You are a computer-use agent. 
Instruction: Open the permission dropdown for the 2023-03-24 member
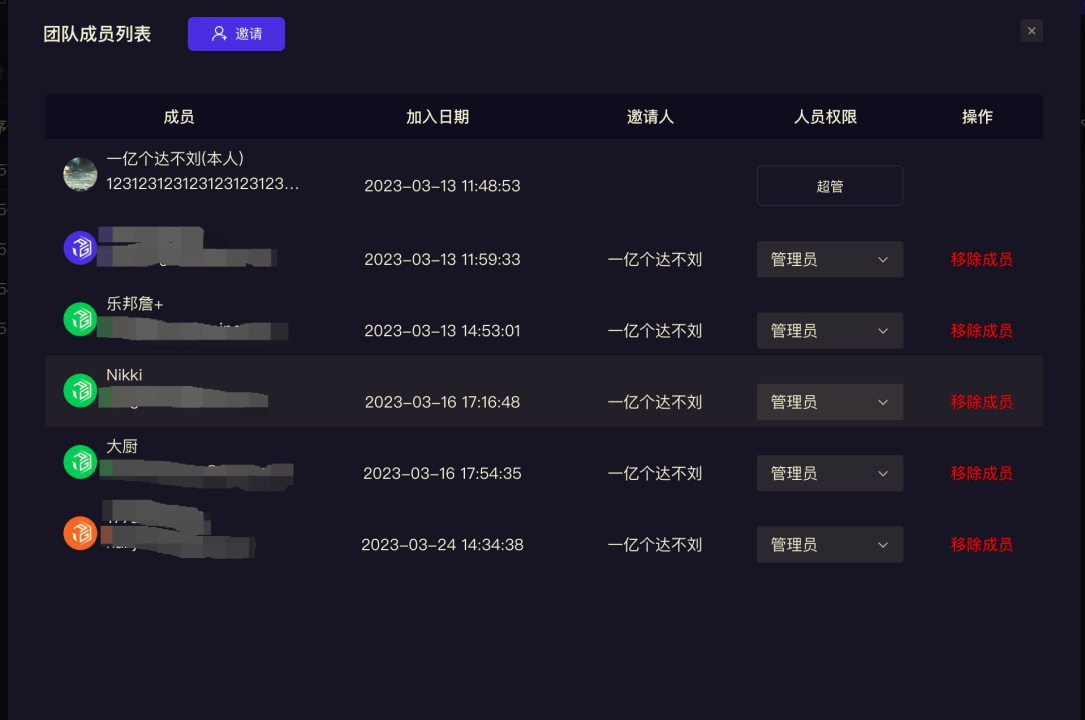tap(829, 545)
